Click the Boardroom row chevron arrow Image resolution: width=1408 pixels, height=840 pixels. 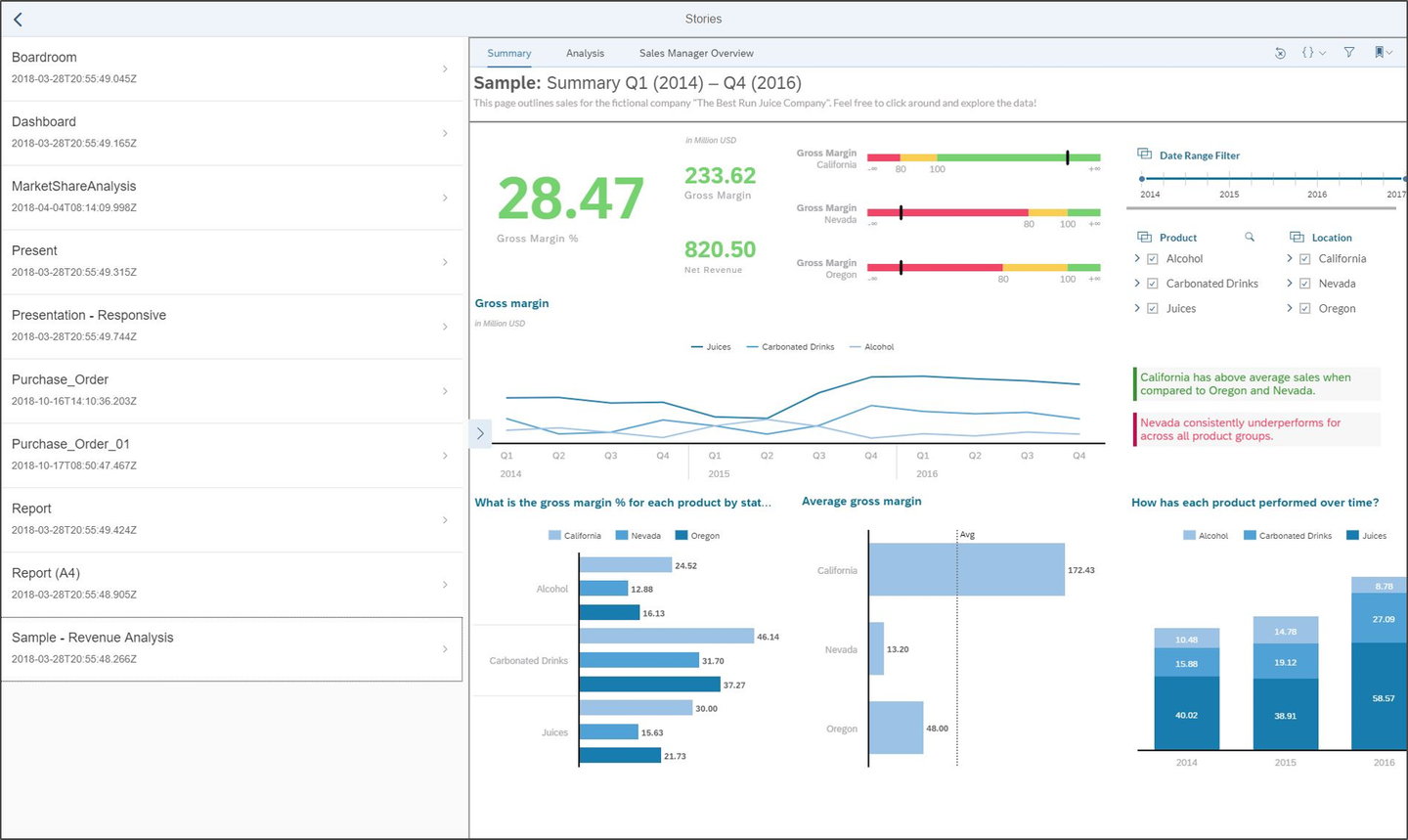pos(445,68)
